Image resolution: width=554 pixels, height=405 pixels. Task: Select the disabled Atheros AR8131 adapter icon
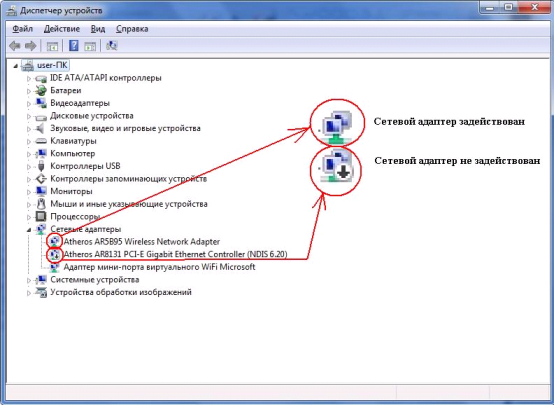coord(55,254)
